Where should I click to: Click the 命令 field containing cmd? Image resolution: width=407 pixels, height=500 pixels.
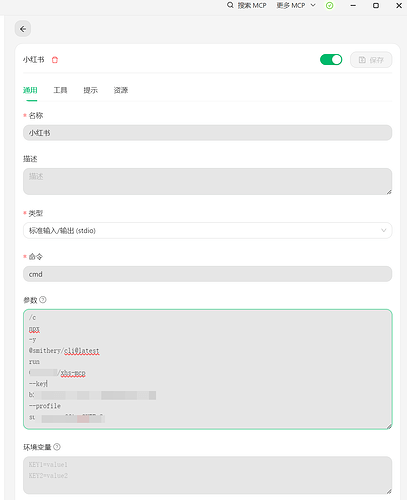pyautogui.click(x=207, y=274)
